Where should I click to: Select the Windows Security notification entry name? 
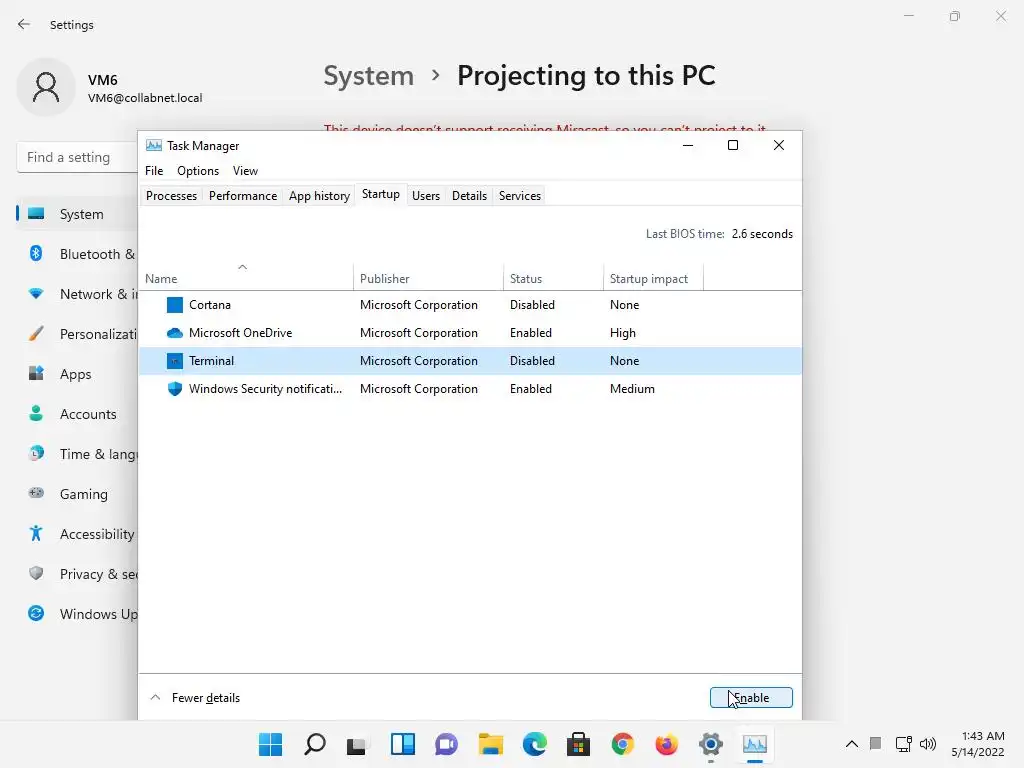[265, 389]
